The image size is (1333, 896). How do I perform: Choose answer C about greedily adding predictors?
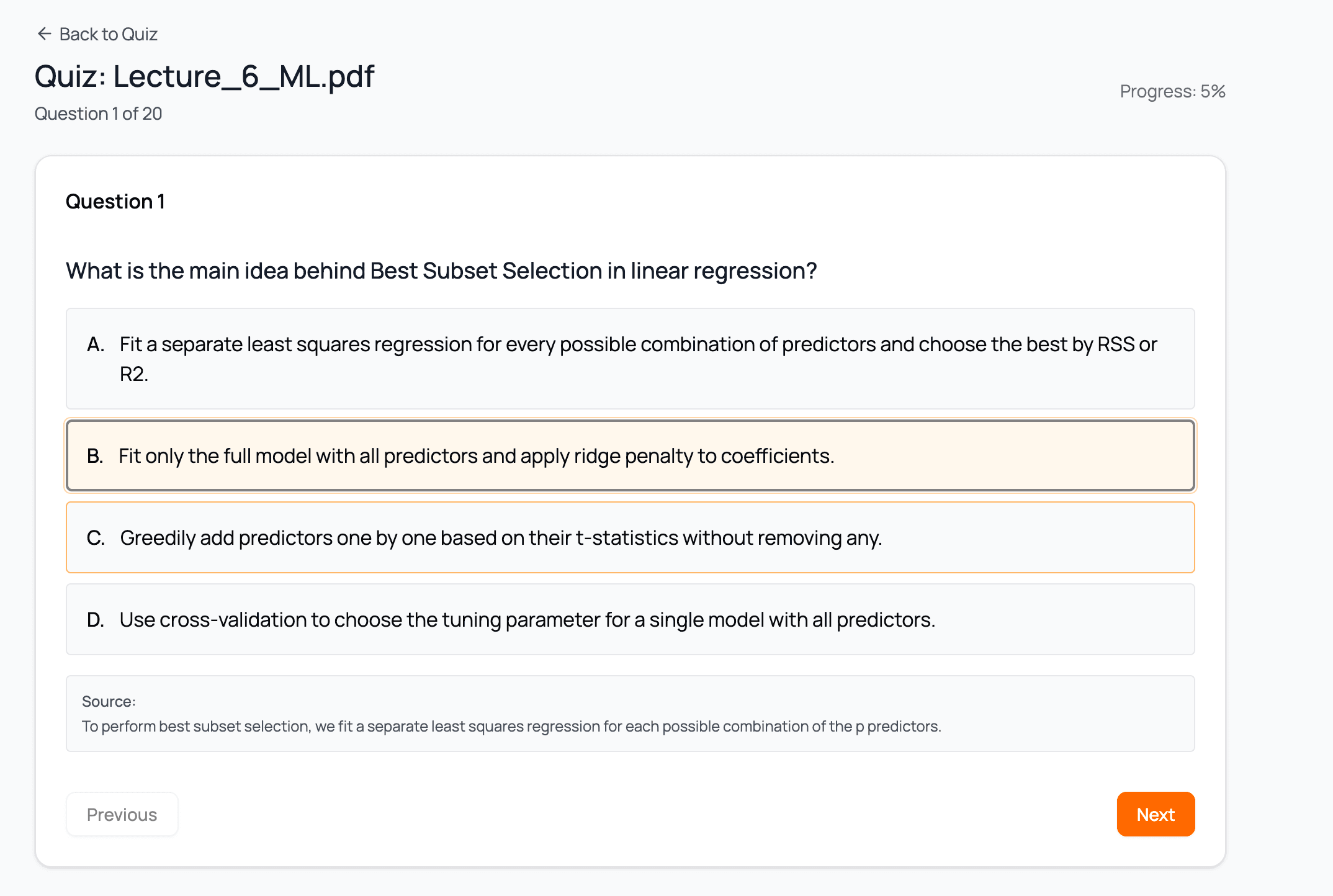point(630,537)
